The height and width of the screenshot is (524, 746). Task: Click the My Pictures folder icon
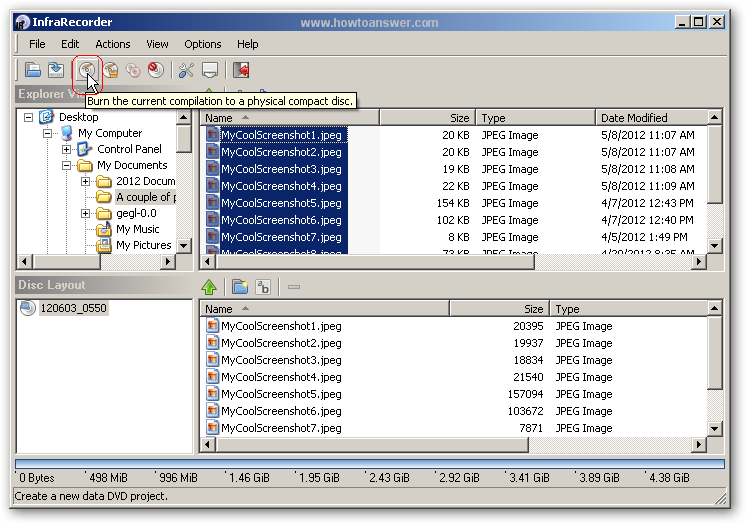(x=104, y=246)
